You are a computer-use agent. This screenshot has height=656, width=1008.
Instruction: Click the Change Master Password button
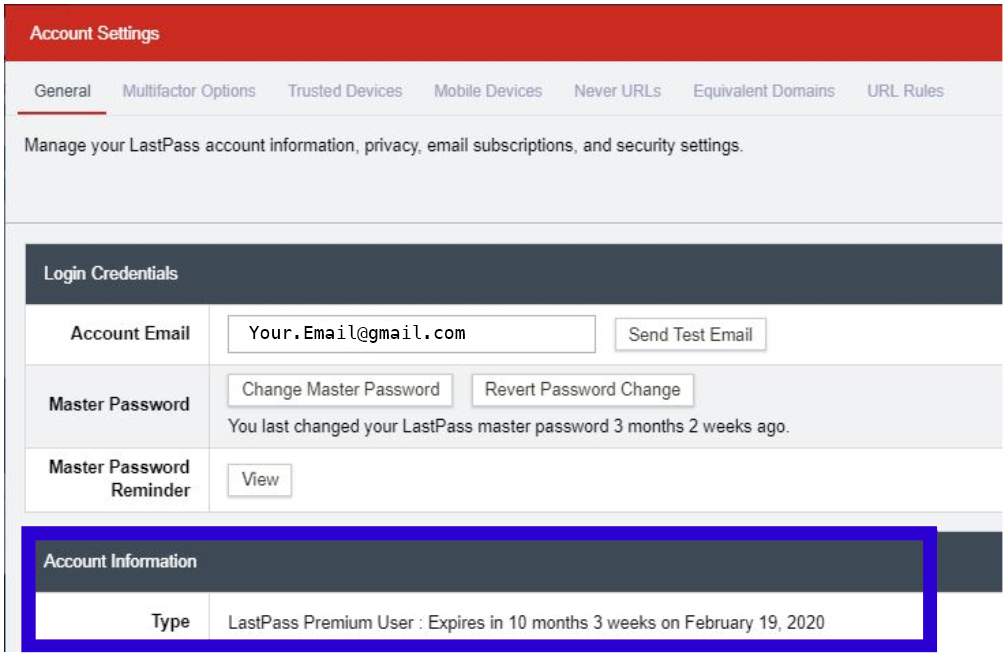point(340,390)
